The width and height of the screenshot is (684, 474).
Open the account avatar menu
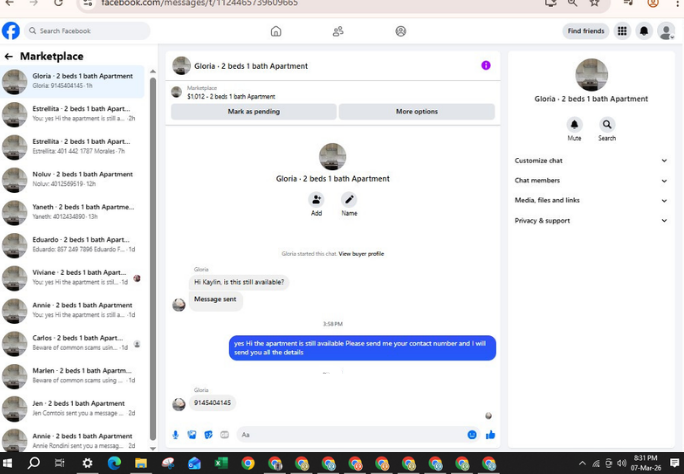coord(666,31)
